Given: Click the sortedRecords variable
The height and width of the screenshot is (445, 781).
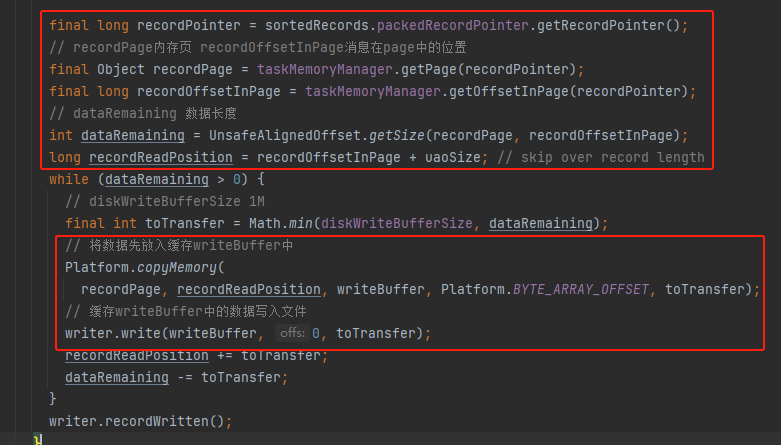Looking at the screenshot, I should pyautogui.click(x=317, y=25).
